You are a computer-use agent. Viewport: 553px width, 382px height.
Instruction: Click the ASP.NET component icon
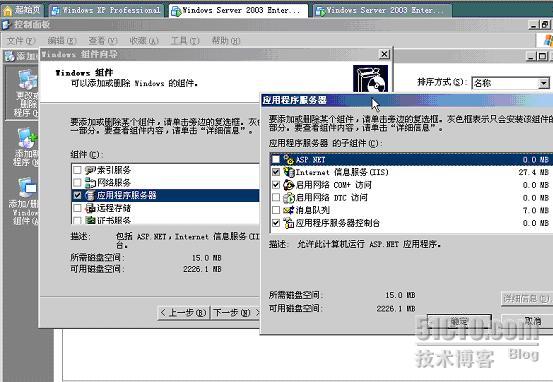tap(289, 160)
